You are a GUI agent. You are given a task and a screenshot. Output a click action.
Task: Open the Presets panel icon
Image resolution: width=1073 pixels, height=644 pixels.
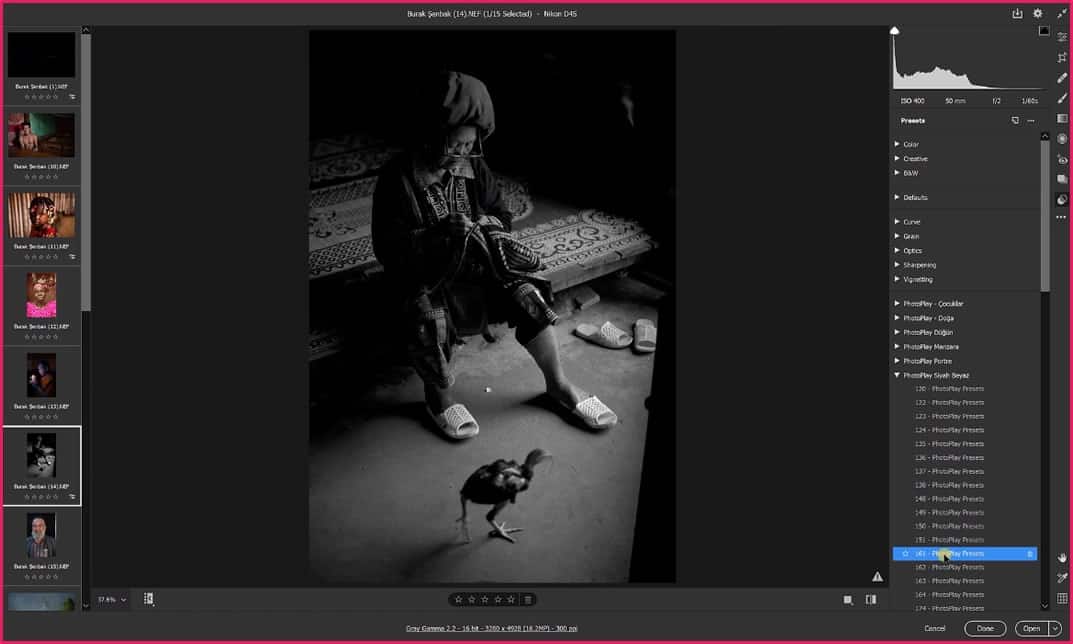coord(1062,200)
